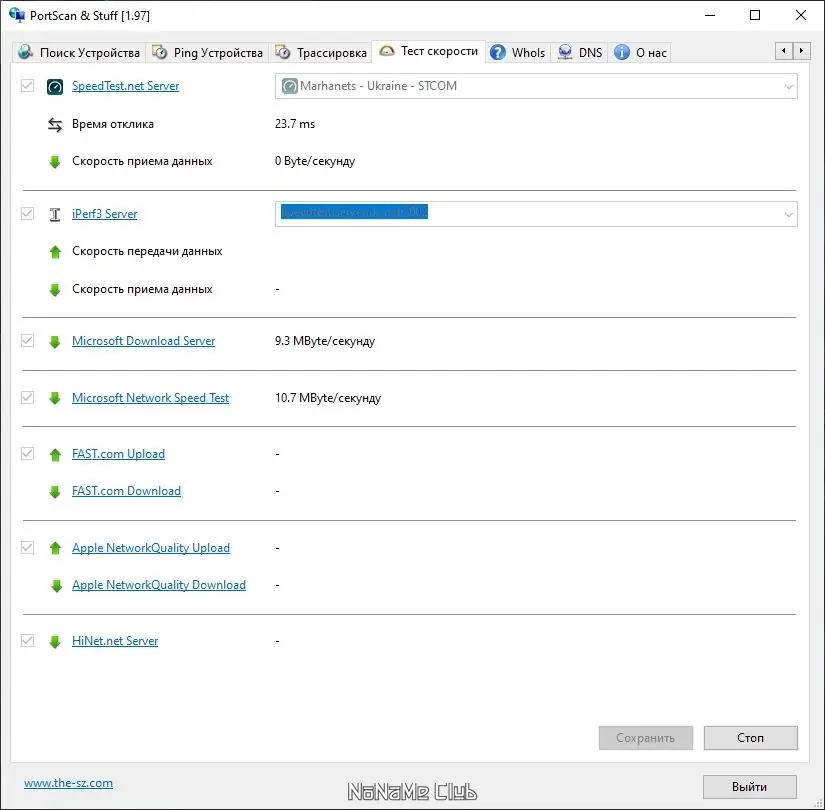
Task: Open the WhoIs tab
Action: click(x=518, y=53)
